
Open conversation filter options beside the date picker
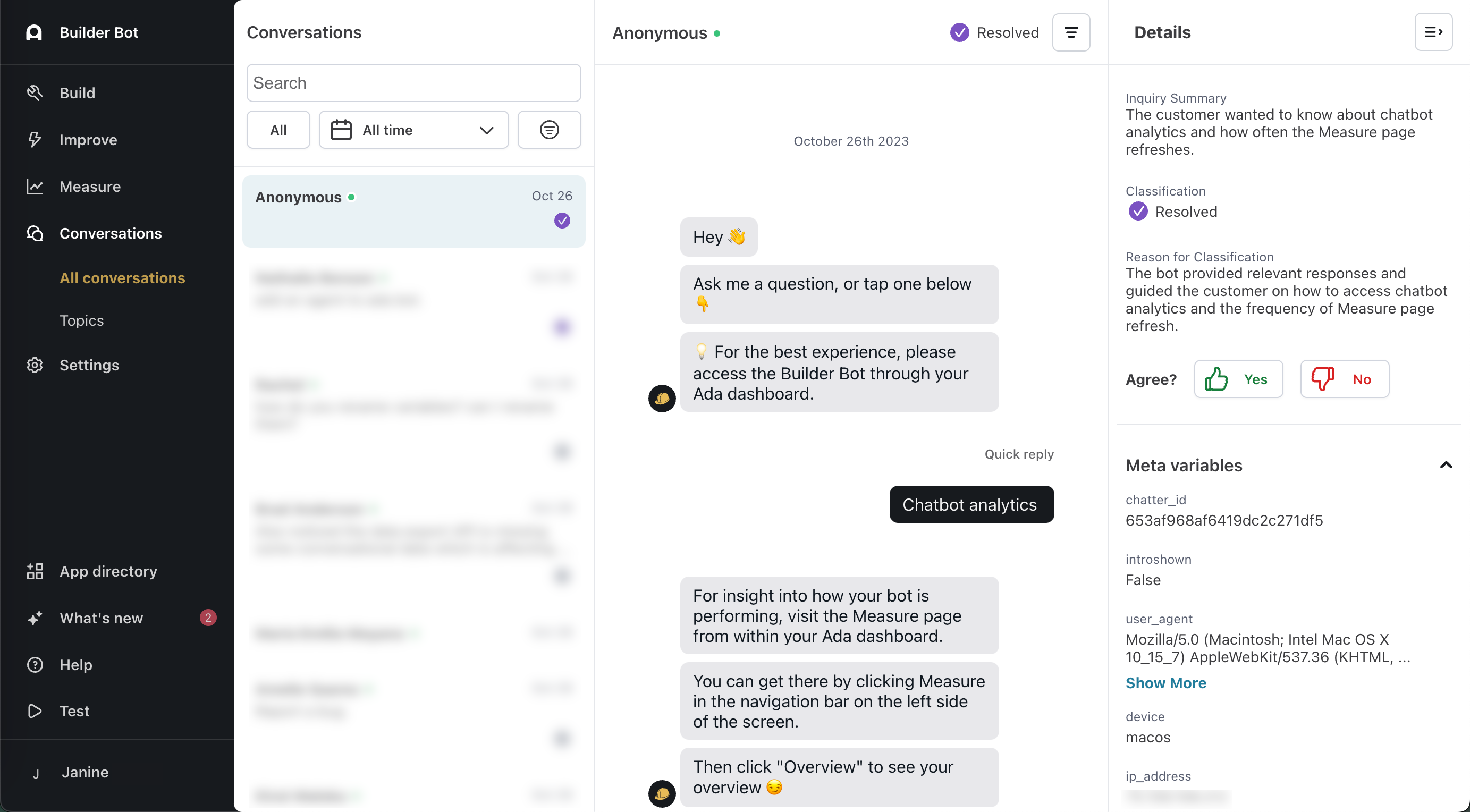click(548, 130)
